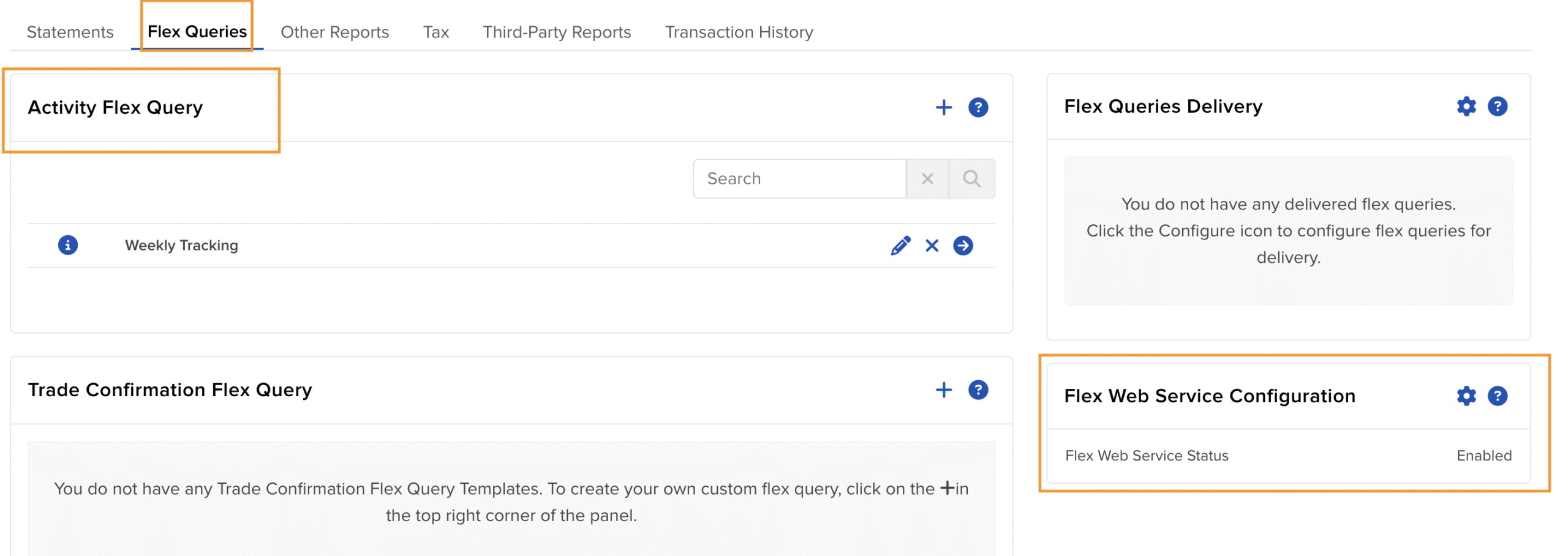Show info for Weekly Tracking query
This screenshot has width=1568, height=556.
pos(68,245)
